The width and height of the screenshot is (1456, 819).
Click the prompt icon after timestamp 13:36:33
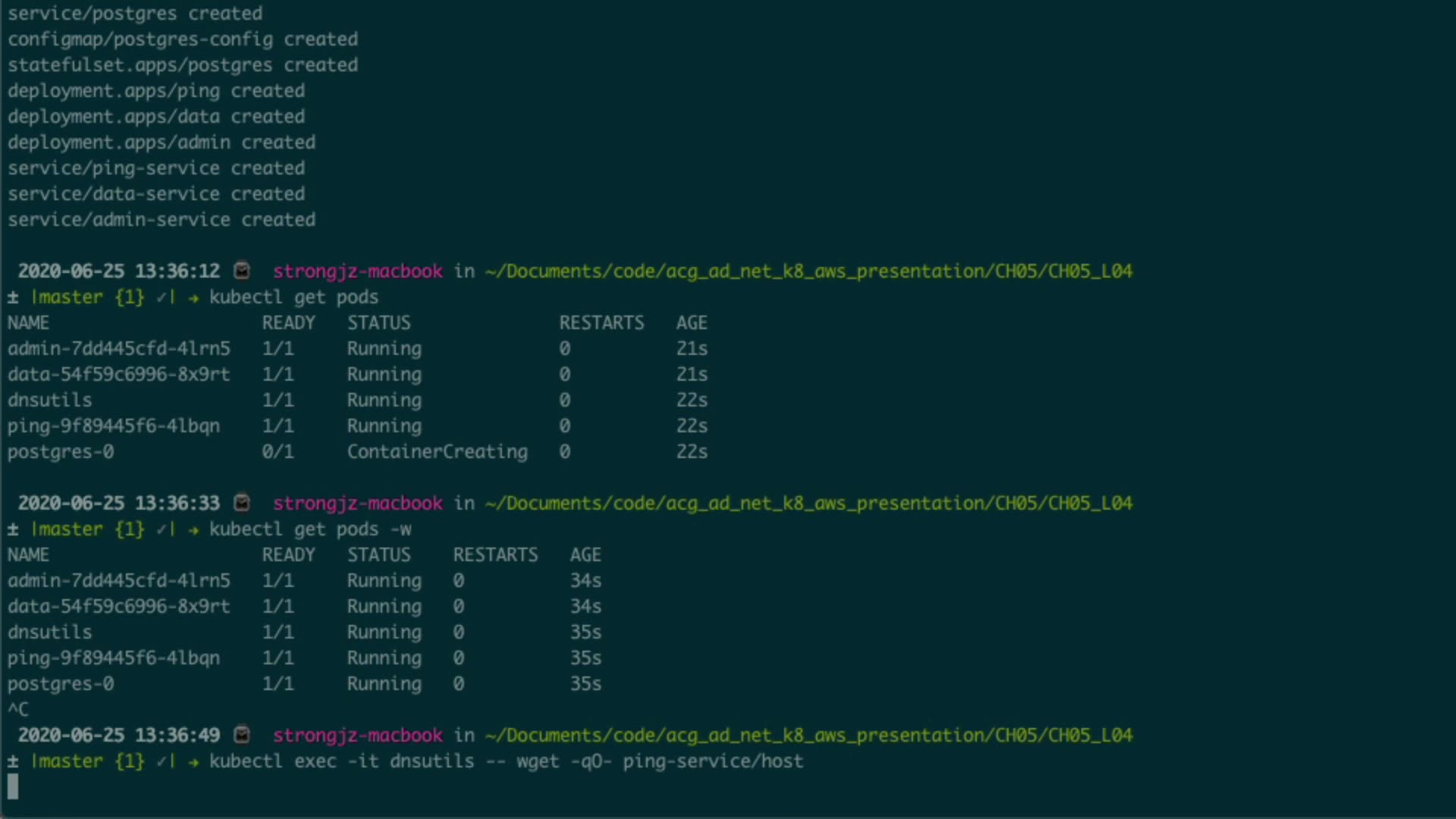(242, 503)
